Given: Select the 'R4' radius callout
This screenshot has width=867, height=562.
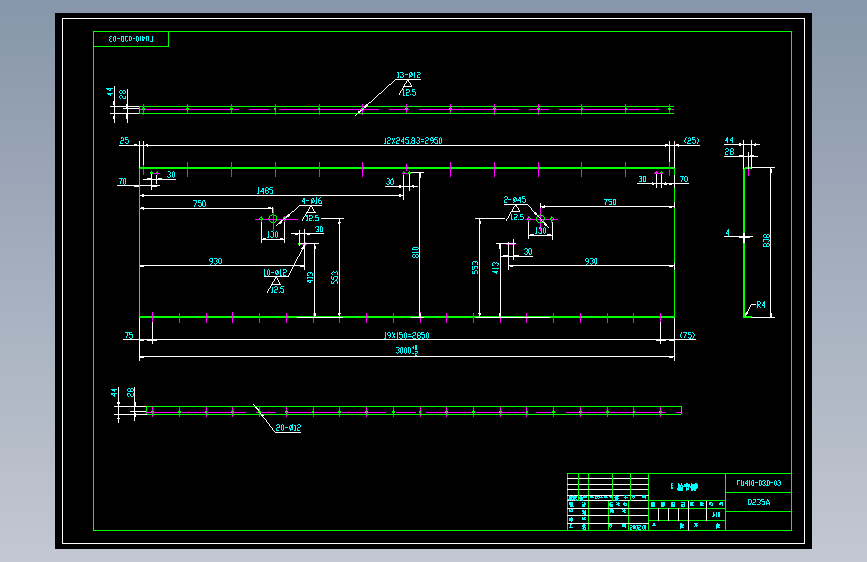Looking at the screenshot, I should point(761,305).
